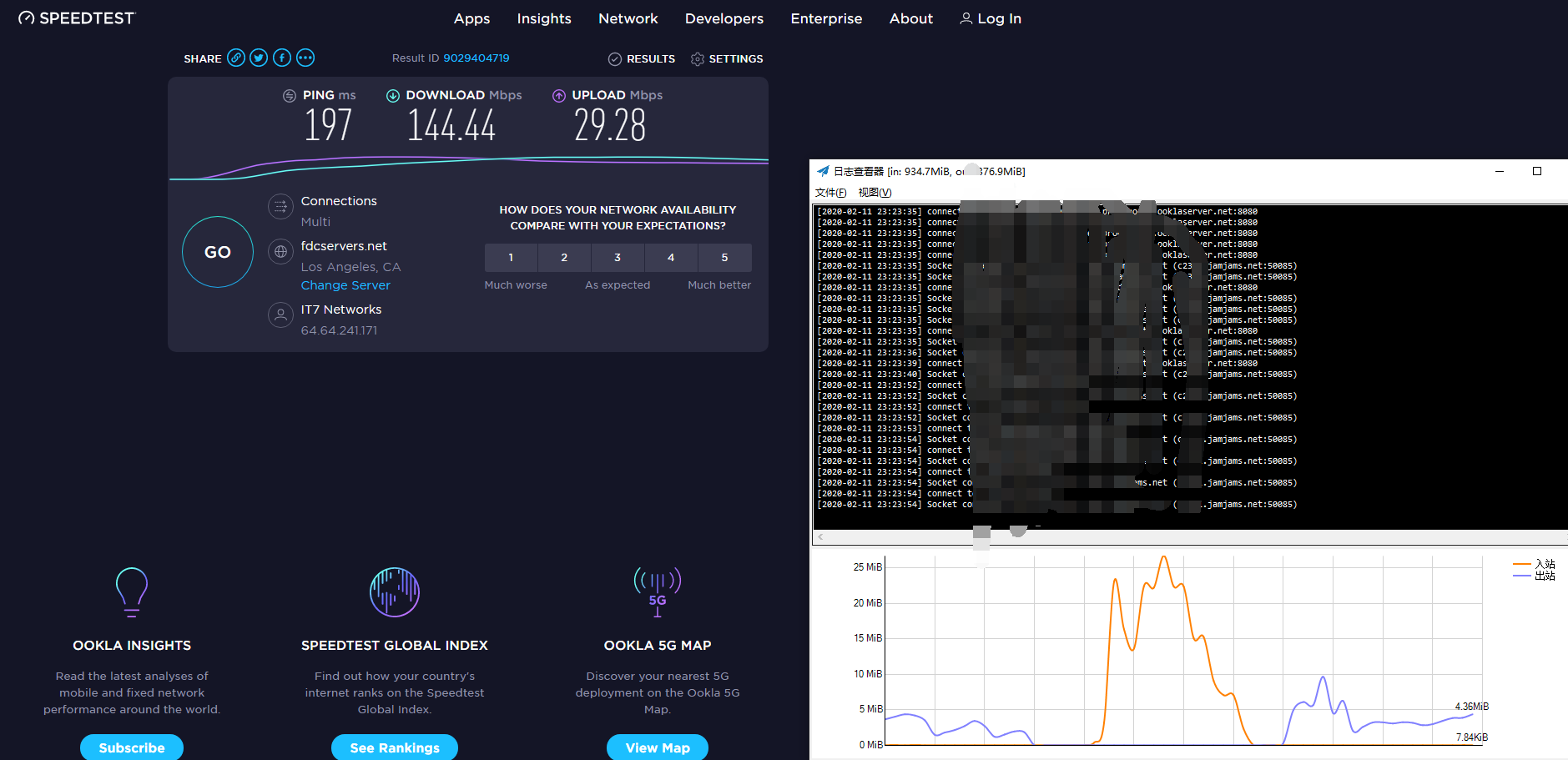The image size is (1568, 760).
Task: Click the Ping icon
Action: (x=290, y=96)
